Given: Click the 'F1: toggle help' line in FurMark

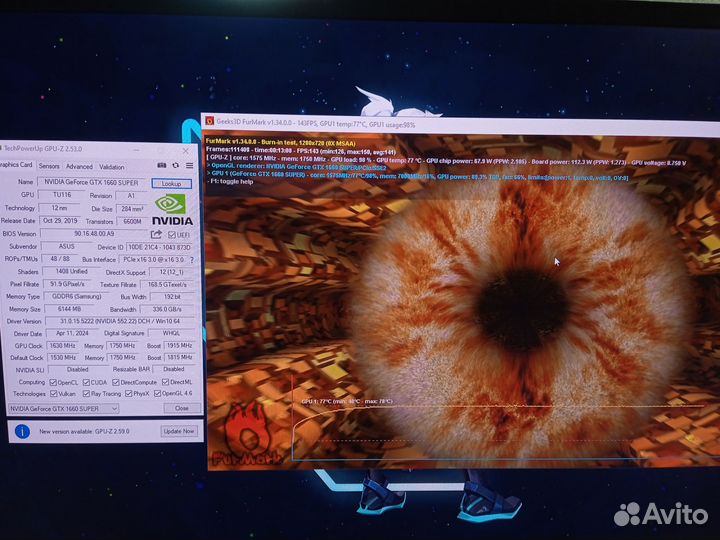Looking at the screenshot, I should click(x=231, y=181).
